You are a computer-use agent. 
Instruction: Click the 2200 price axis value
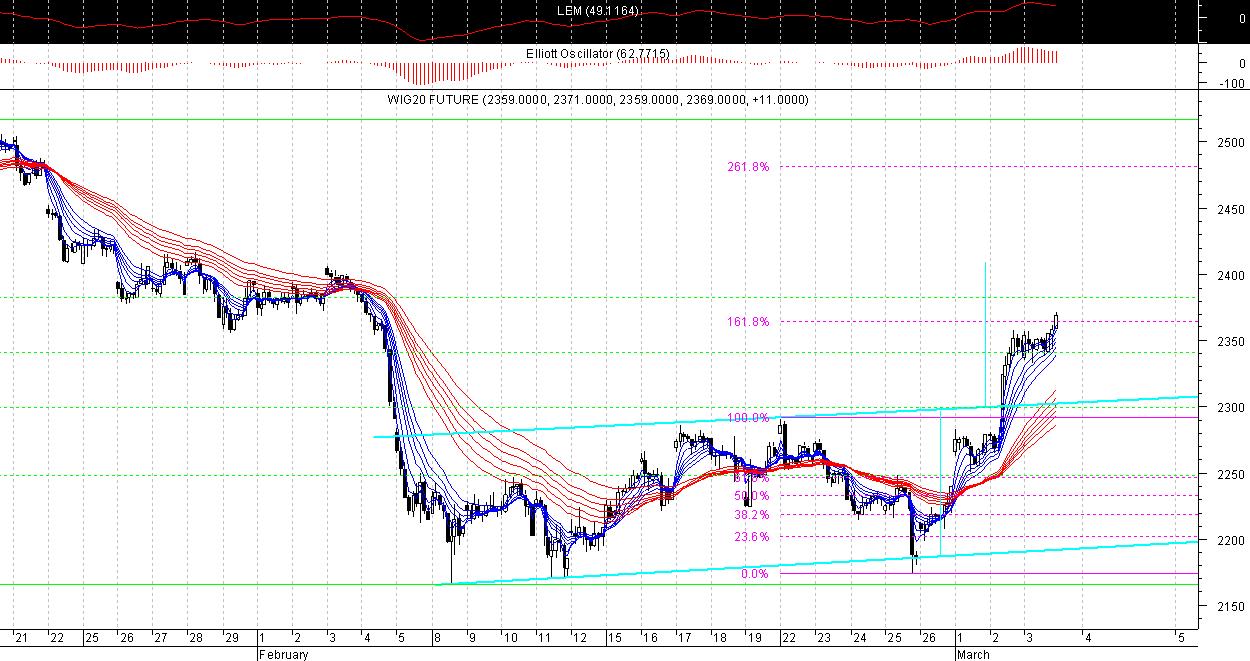pos(1231,541)
